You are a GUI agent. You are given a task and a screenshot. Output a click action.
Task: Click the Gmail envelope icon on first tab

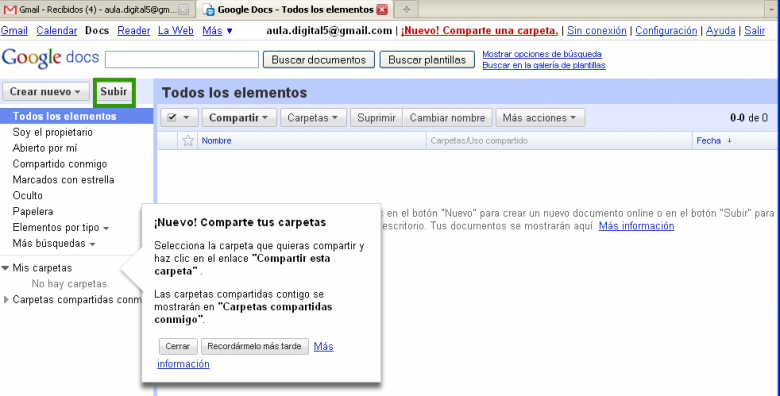tap(10, 9)
